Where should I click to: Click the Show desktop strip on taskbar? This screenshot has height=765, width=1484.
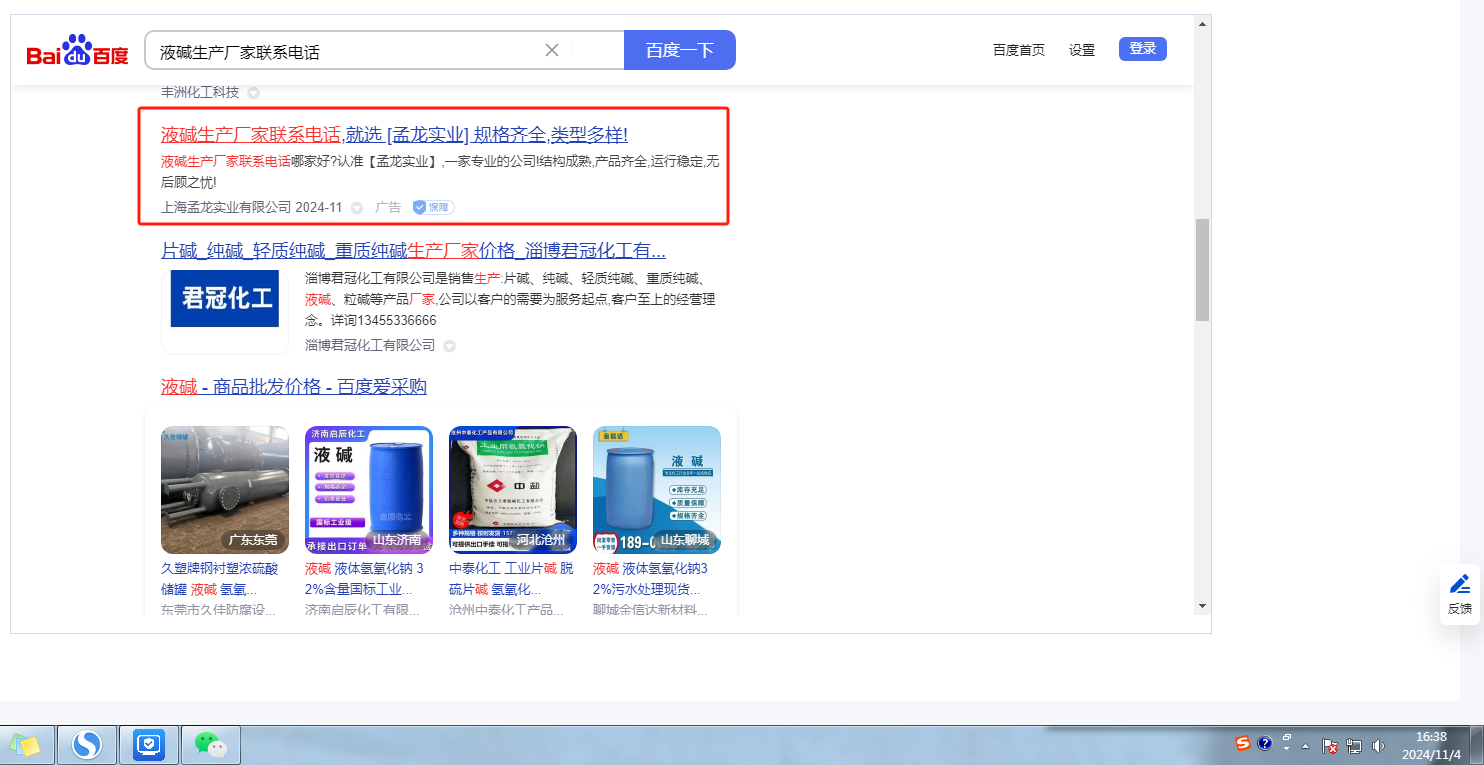point(1476,745)
